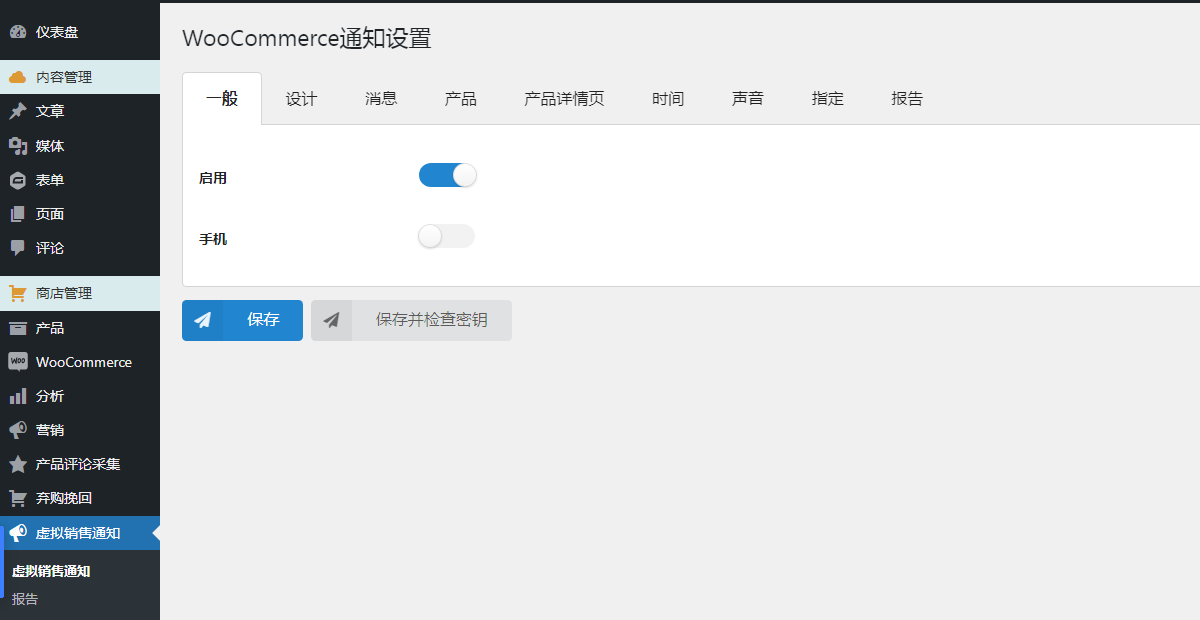Open 媒体 library from sidebar
The height and width of the screenshot is (620, 1200).
tap(80, 146)
